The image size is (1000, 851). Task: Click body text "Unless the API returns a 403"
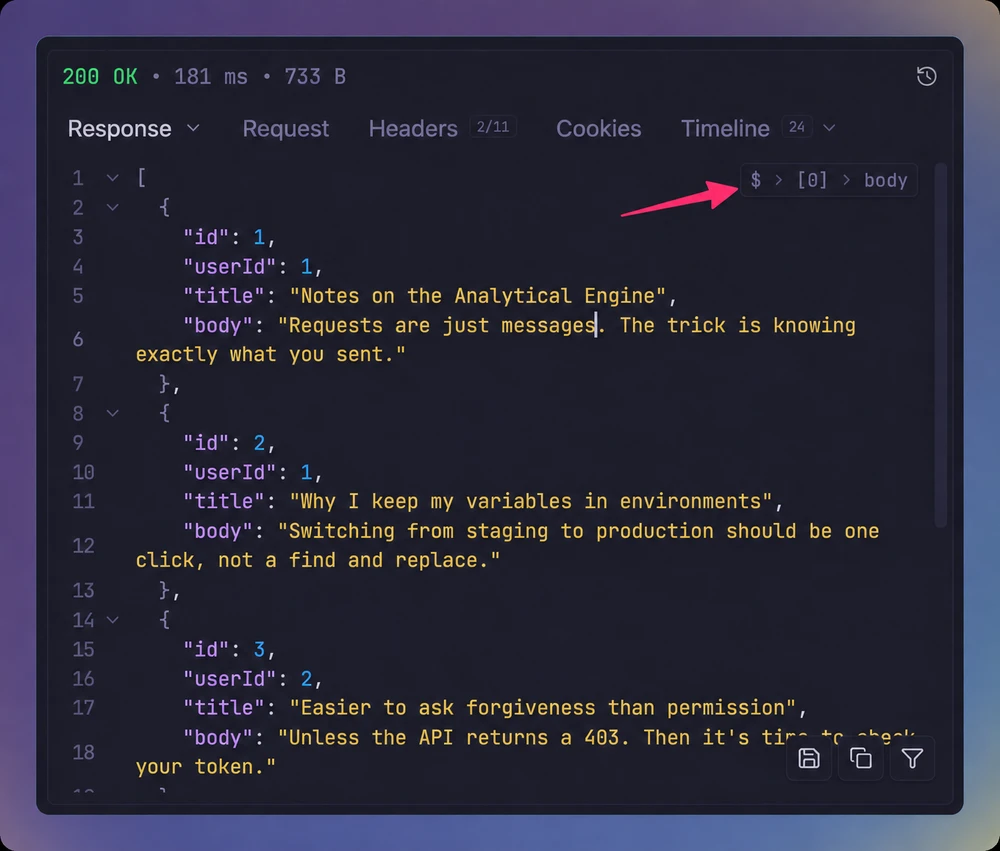tap(453, 737)
